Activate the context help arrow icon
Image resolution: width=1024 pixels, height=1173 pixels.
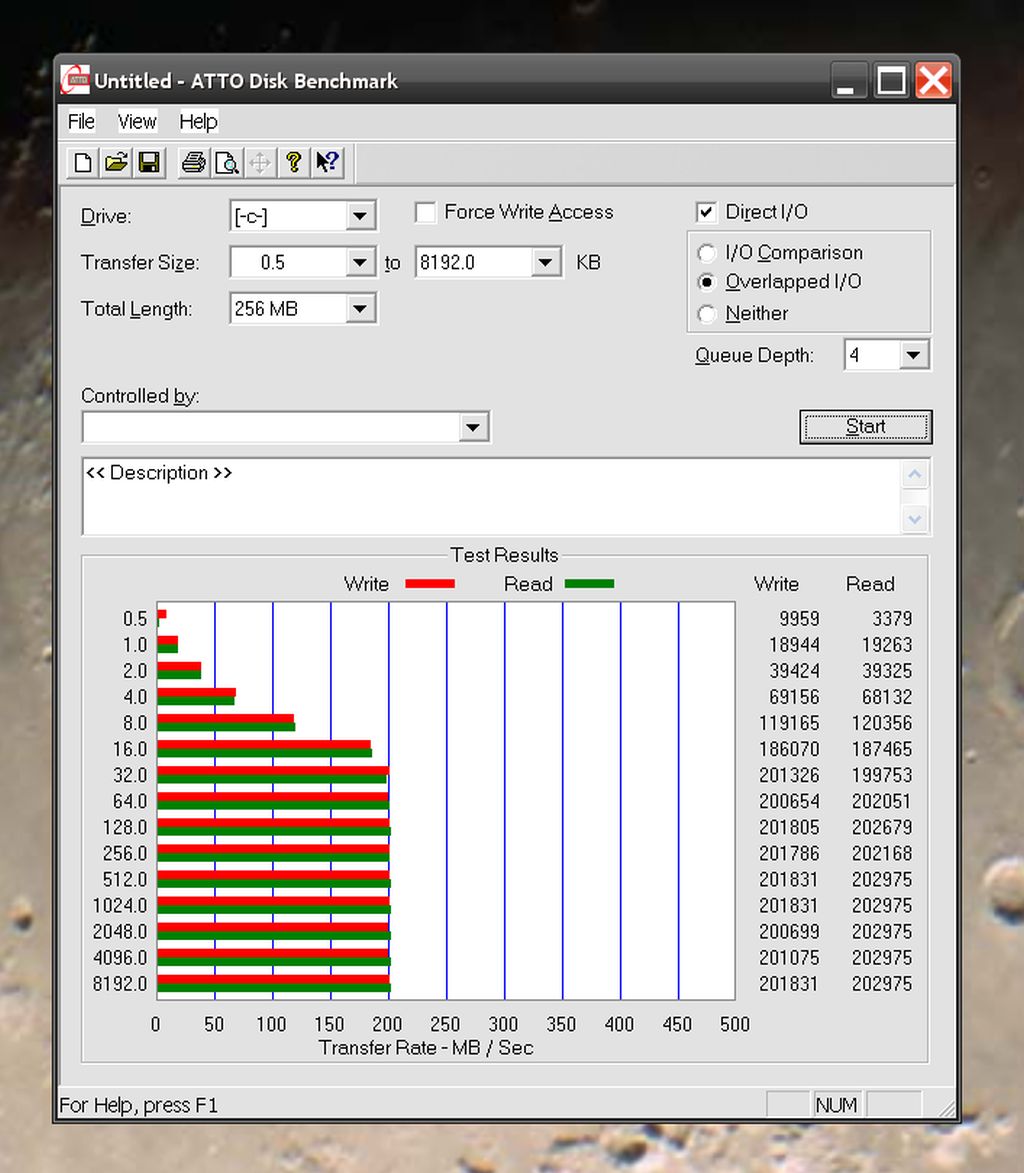[x=327, y=162]
